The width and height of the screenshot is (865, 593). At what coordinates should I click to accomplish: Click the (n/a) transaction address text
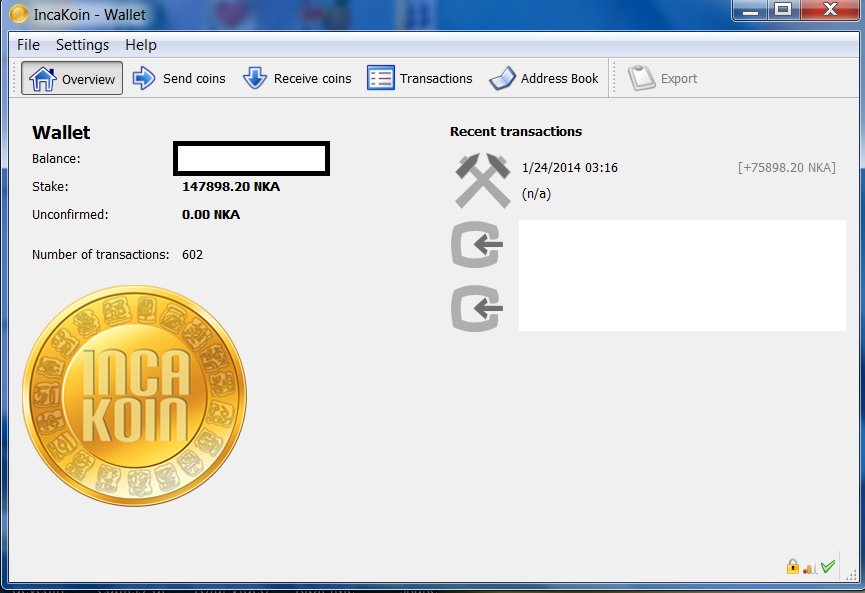click(536, 194)
